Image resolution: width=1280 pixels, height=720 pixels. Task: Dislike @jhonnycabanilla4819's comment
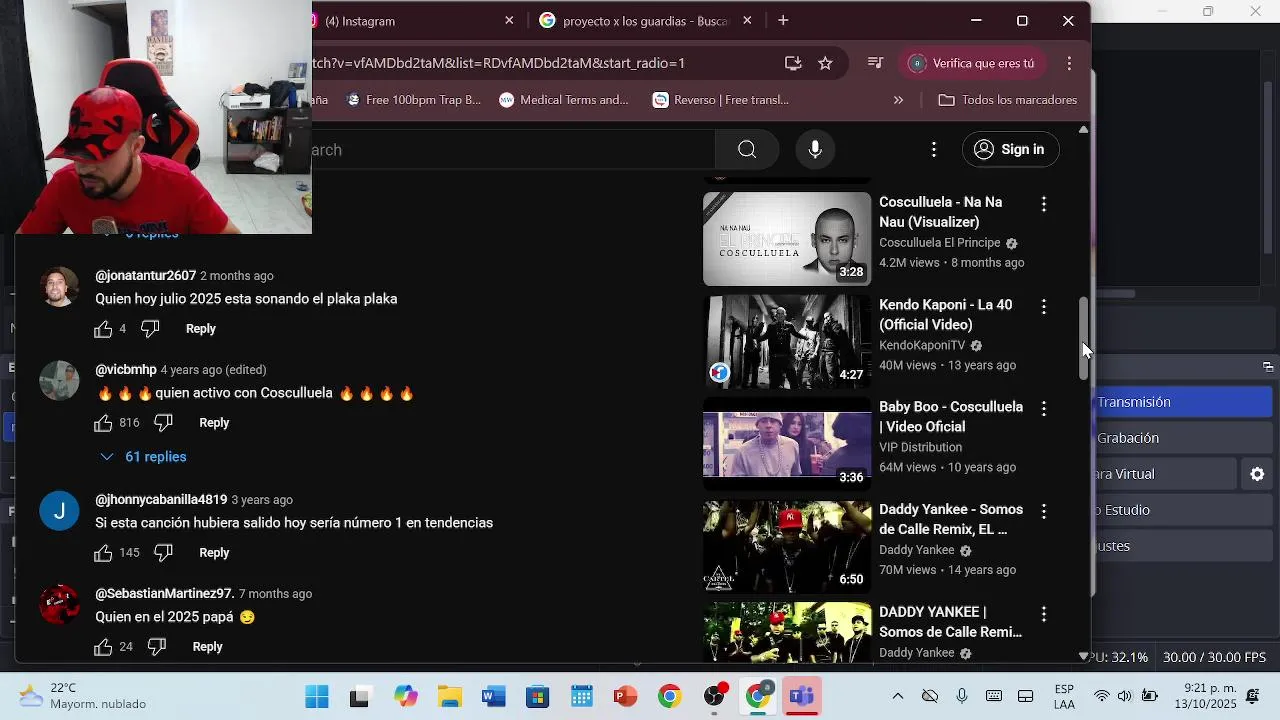(x=164, y=553)
